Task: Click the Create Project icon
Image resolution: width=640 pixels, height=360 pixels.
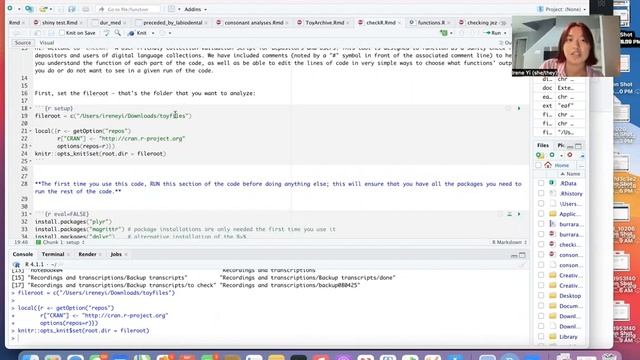Action: coord(29,9)
